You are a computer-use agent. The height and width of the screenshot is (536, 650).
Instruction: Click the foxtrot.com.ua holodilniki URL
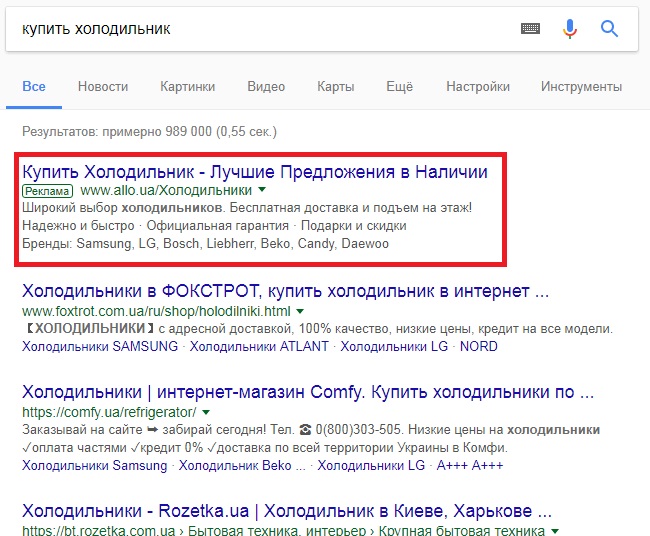click(x=156, y=311)
